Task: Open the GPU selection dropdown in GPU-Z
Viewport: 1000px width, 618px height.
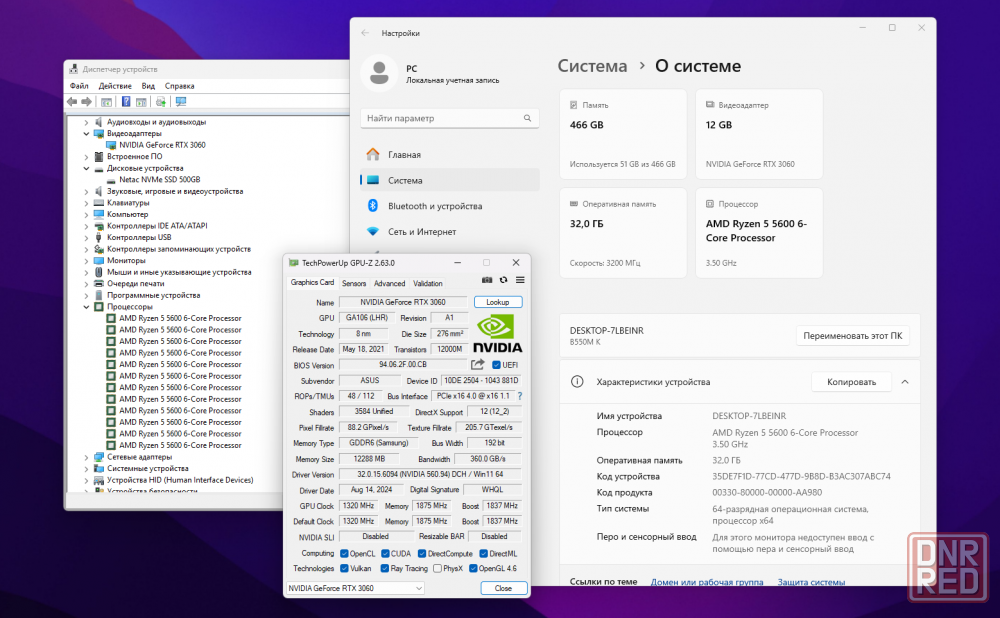Action: click(355, 588)
